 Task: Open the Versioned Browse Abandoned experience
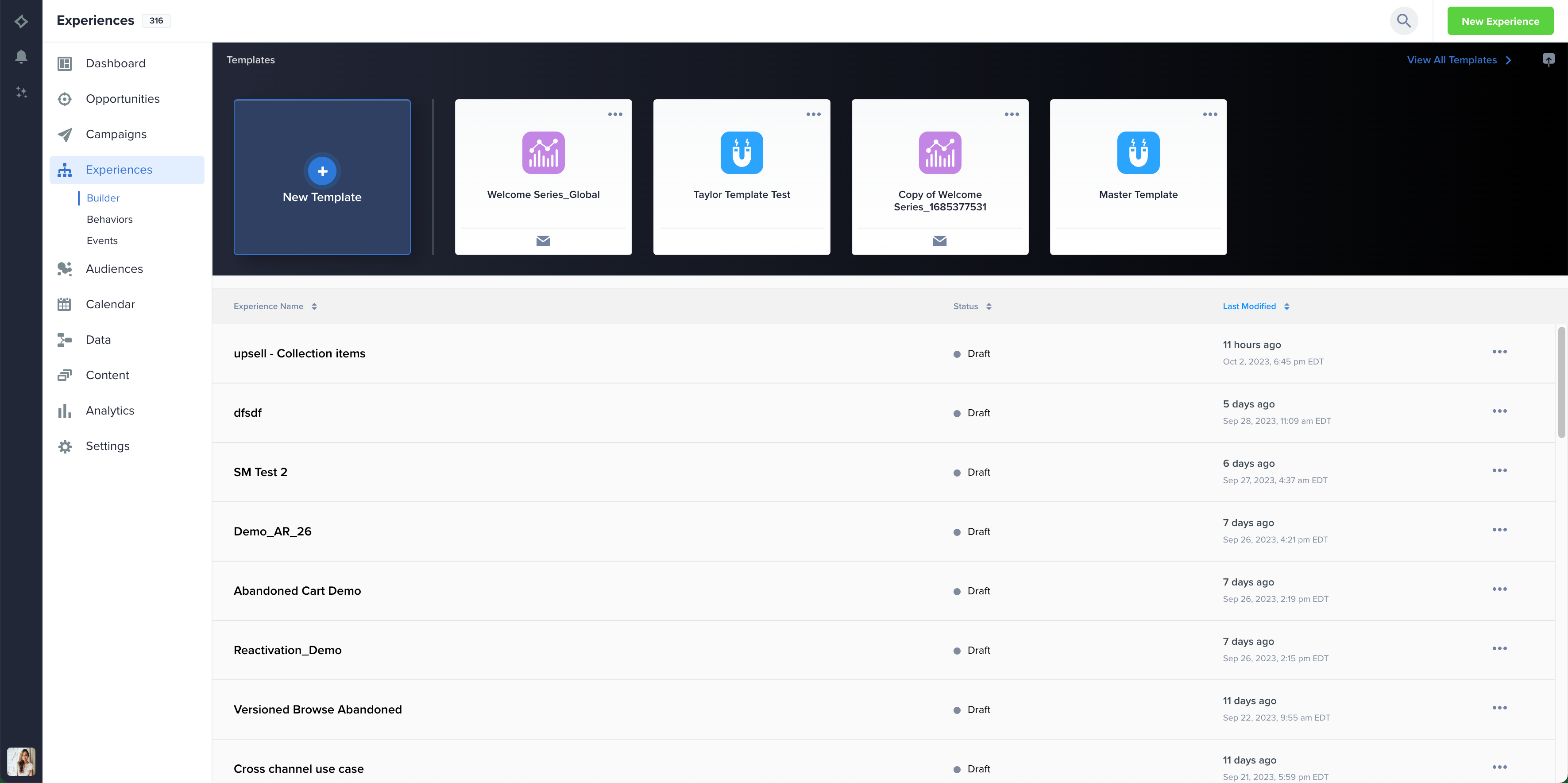318,710
